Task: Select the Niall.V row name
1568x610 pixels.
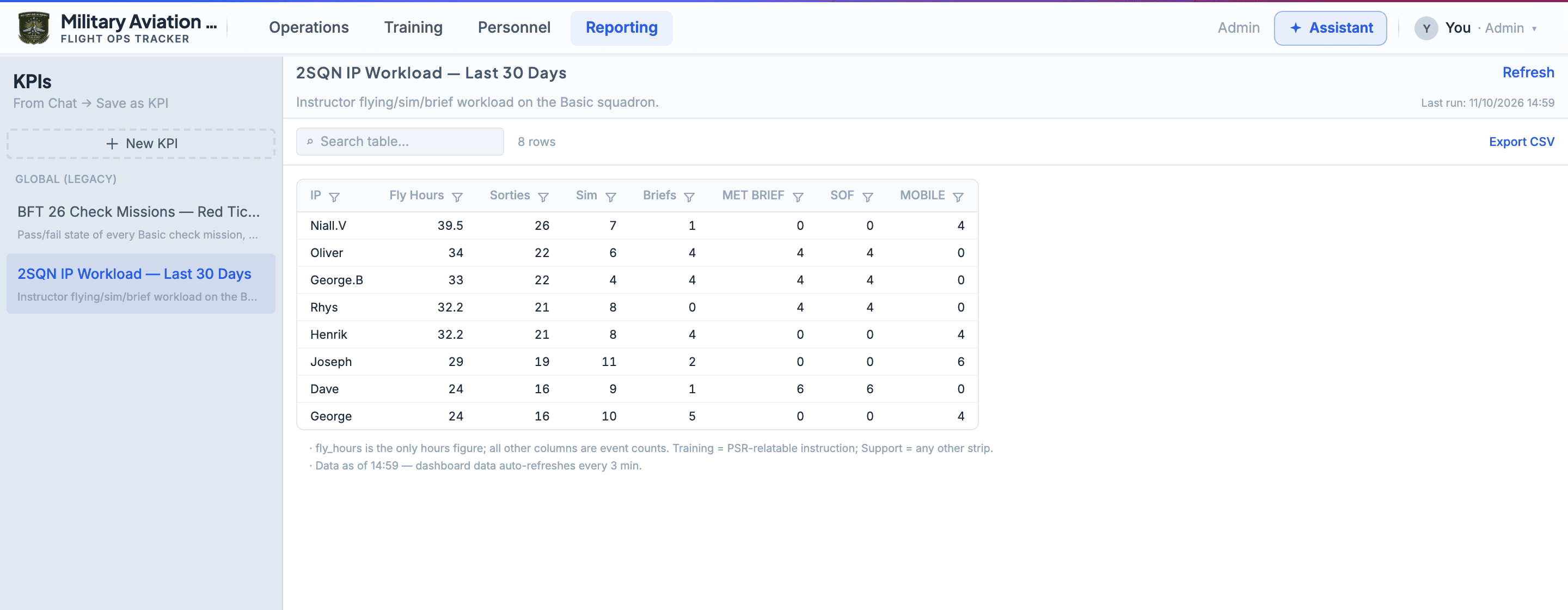Action: tap(328, 226)
